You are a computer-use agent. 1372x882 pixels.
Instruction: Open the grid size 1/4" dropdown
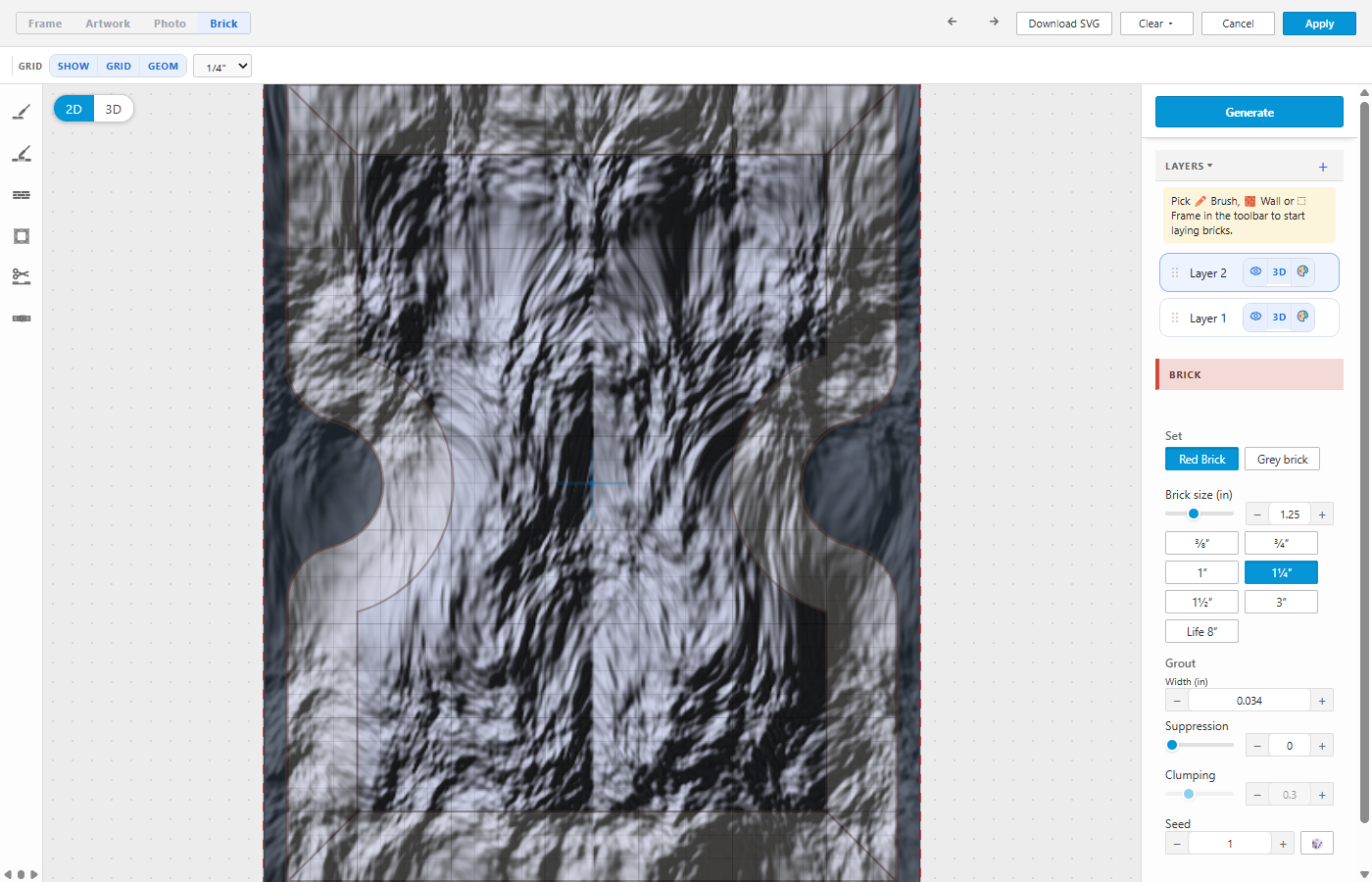tap(222, 67)
